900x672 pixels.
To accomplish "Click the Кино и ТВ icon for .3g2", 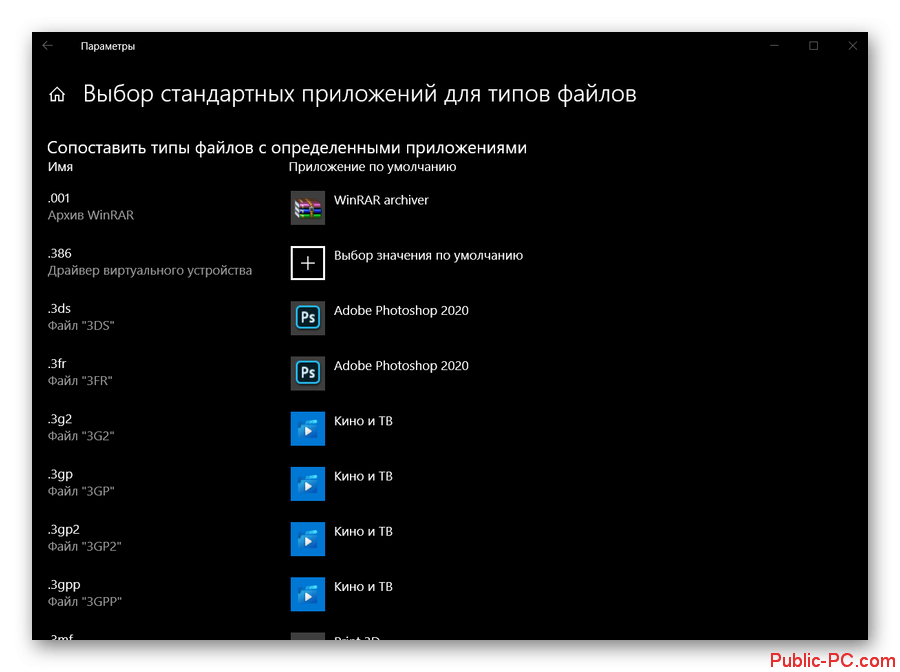I will click(x=308, y=428).
